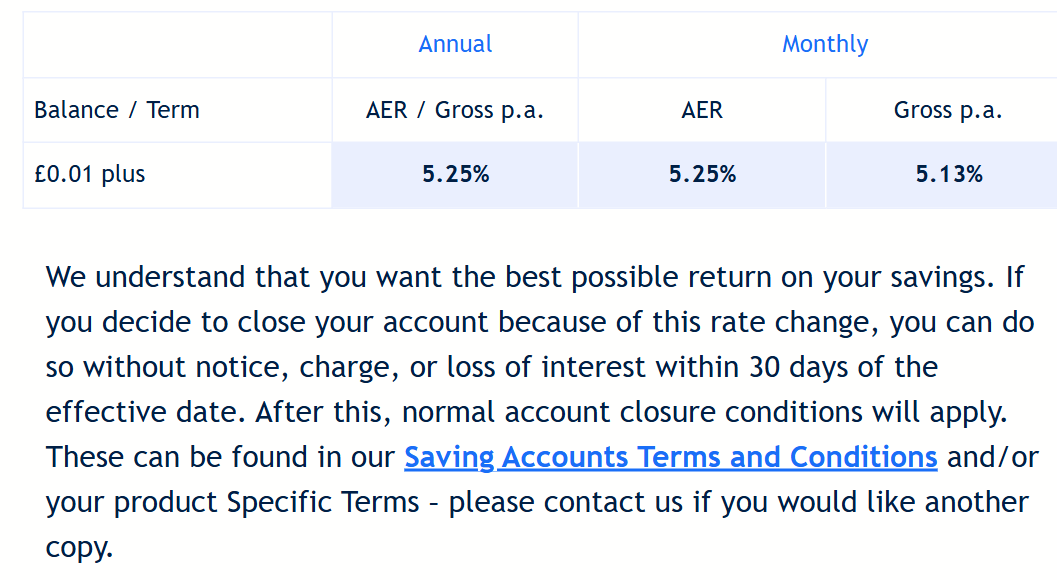This screenshot has height=580, width=1057.
Task: Click the AER / Gross p.a. subheader
Action: pyautogui.click(x=455, y=110)
